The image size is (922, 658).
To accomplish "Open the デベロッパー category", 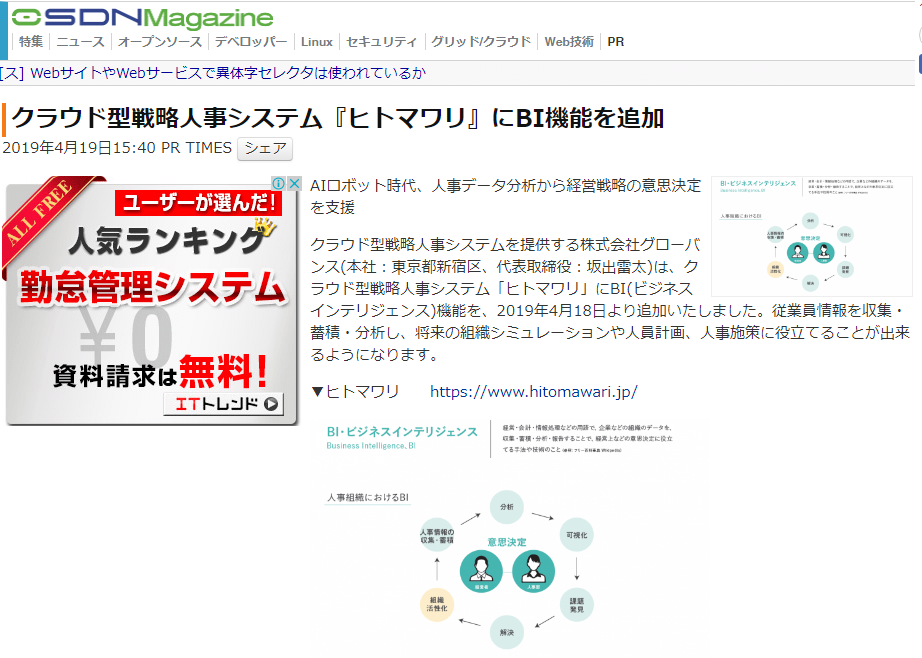I will click(250, 42).
